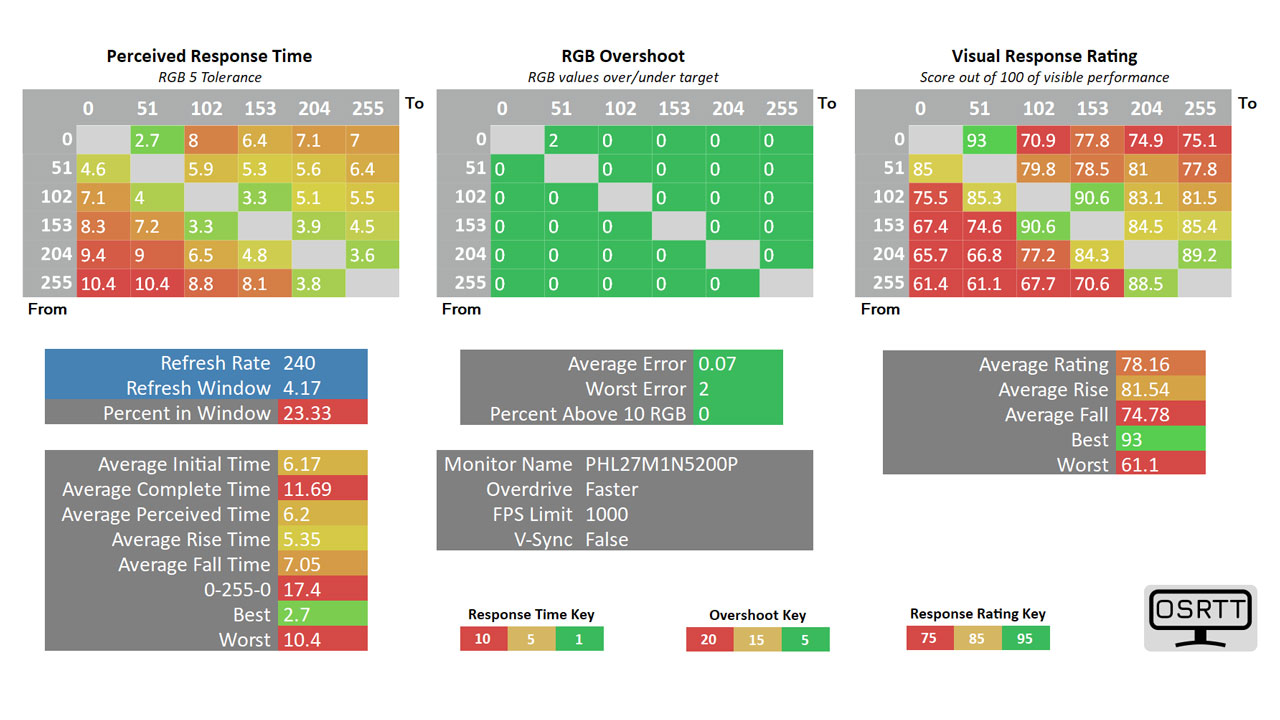Click the OSRTT monitor logo icon
The image size is (1280, 720).
pos(1200,618)
